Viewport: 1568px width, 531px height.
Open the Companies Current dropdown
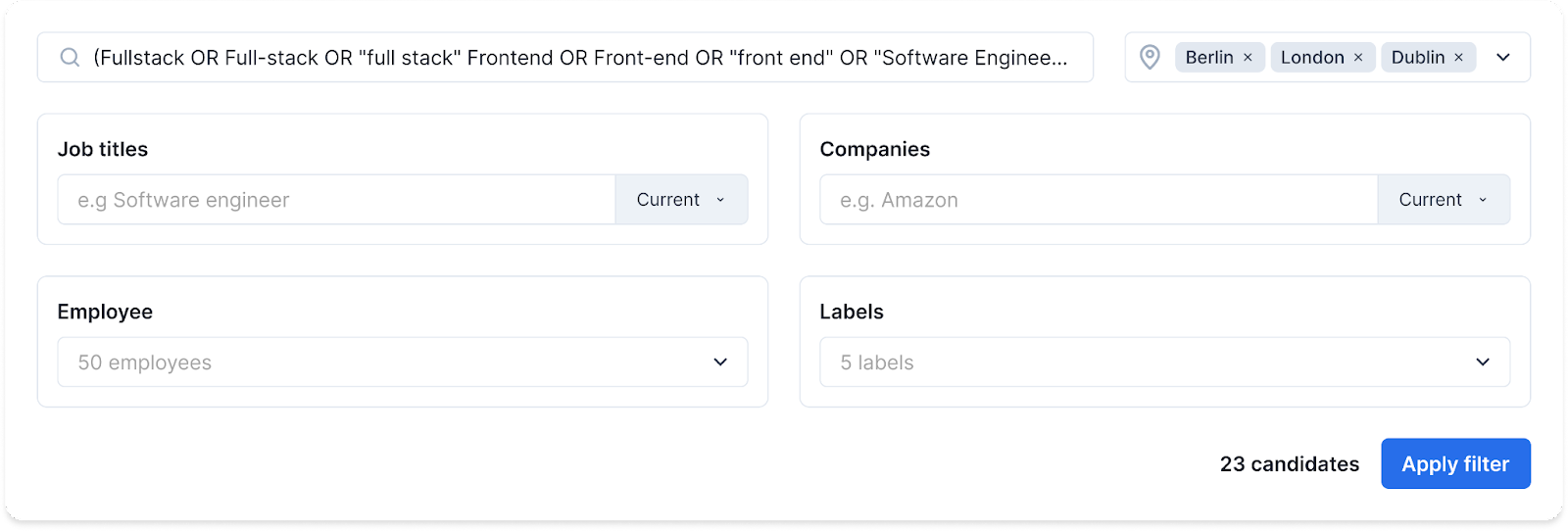tap(1443, 200)
